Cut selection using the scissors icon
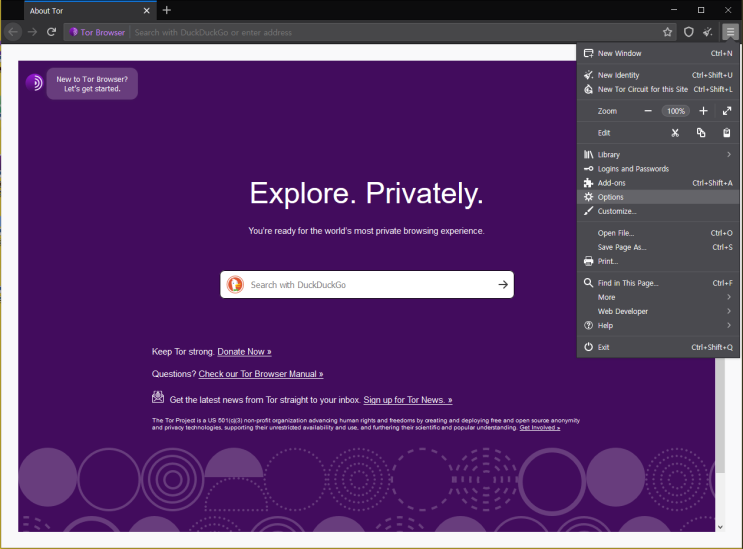 click(675, 133)
